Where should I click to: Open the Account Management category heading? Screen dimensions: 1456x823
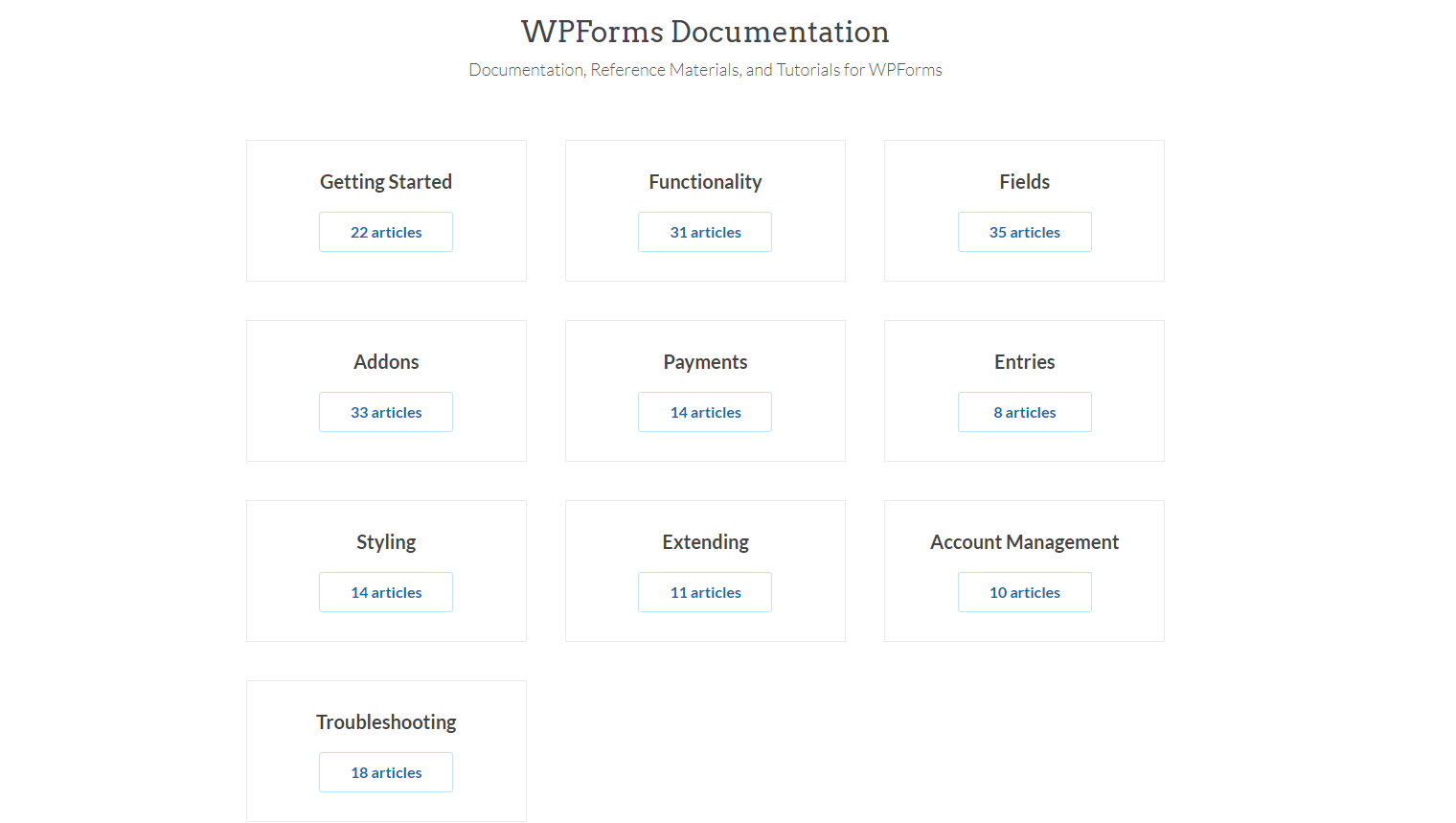1025,542
